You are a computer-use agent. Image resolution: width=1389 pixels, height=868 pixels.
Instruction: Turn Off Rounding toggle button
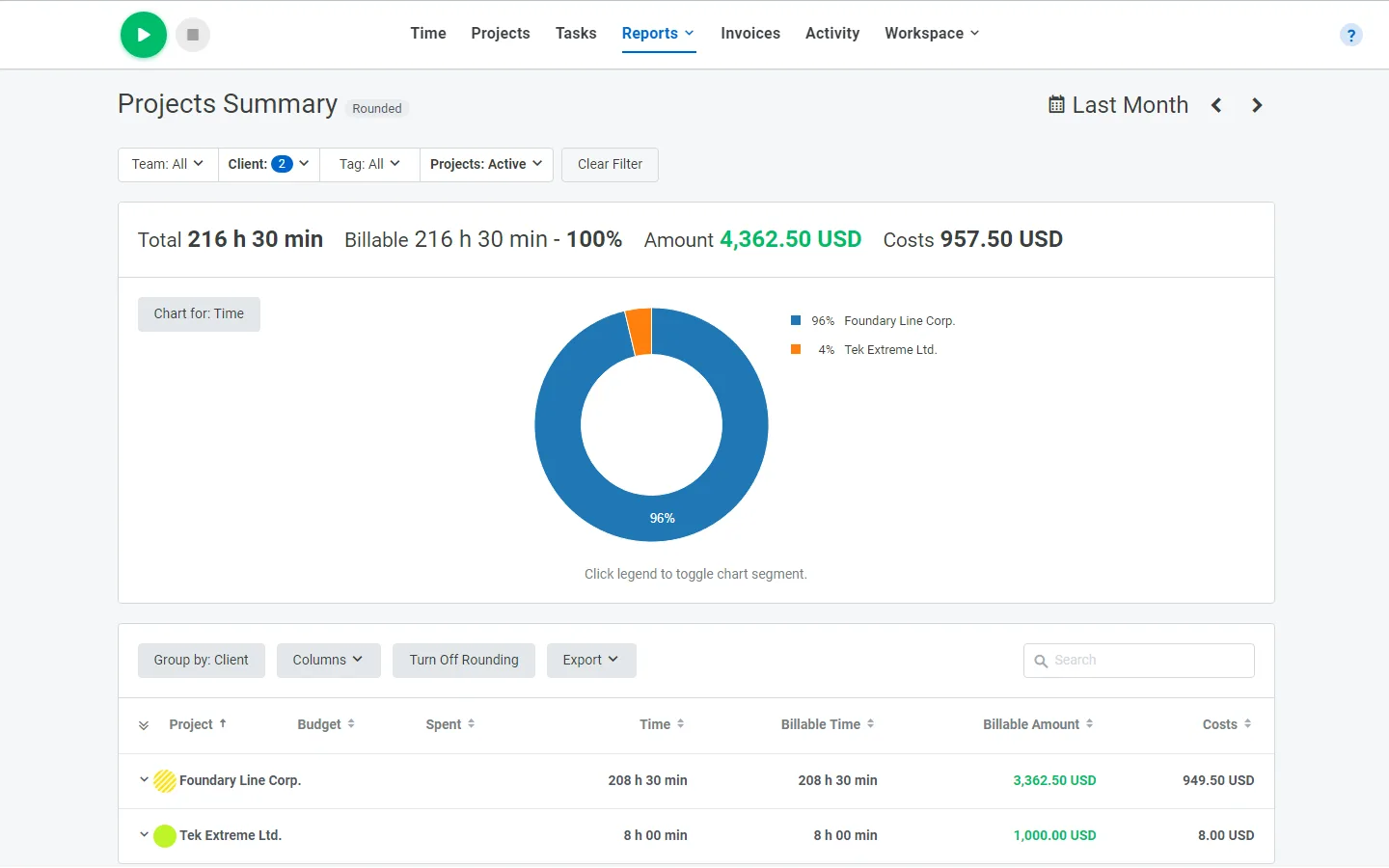click(464, 661)
